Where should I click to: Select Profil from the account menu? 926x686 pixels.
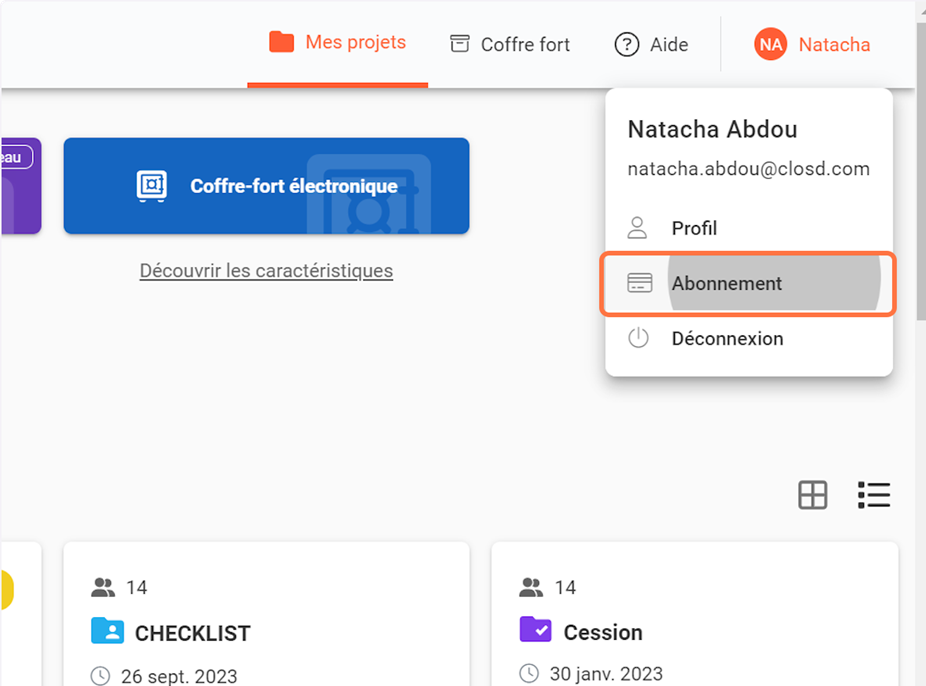pyautogui.click(x=694, y=228)
